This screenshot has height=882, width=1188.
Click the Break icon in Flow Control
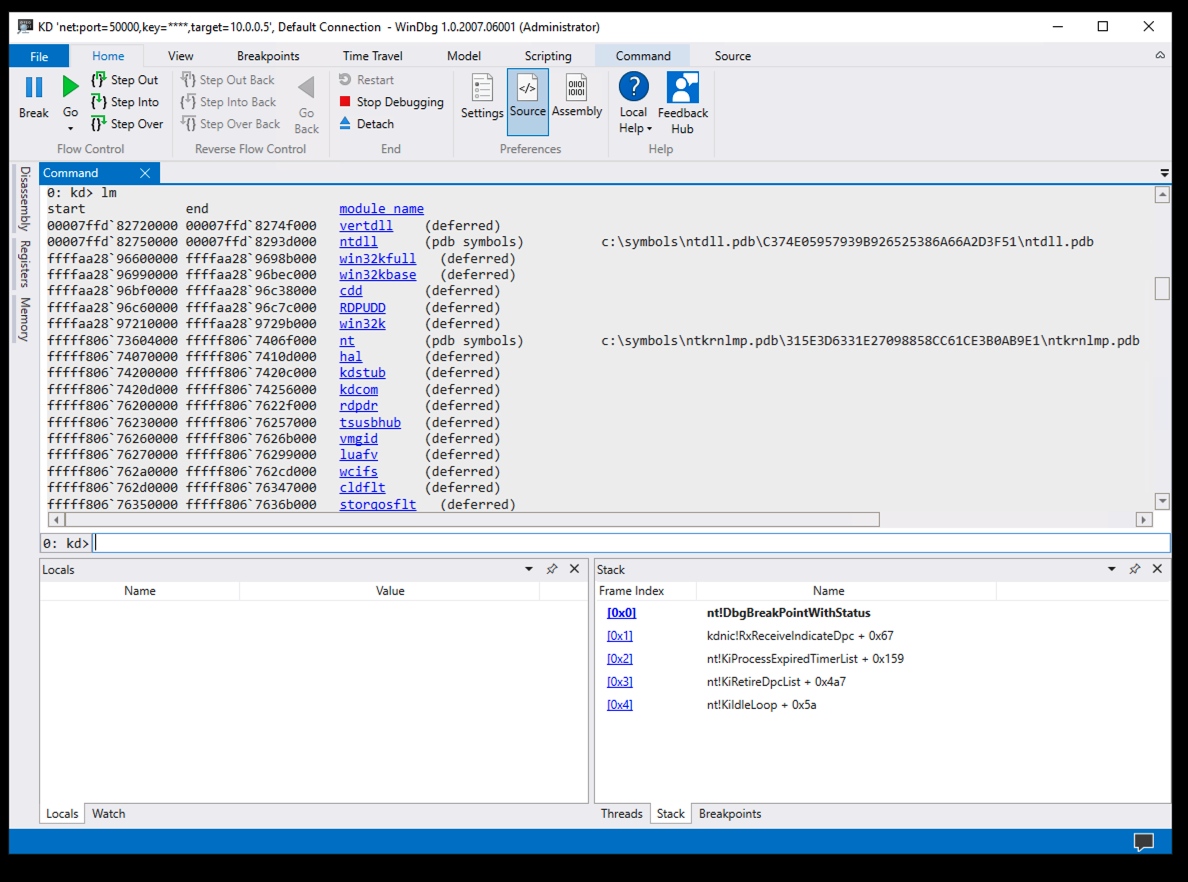[x=33, y=89]
